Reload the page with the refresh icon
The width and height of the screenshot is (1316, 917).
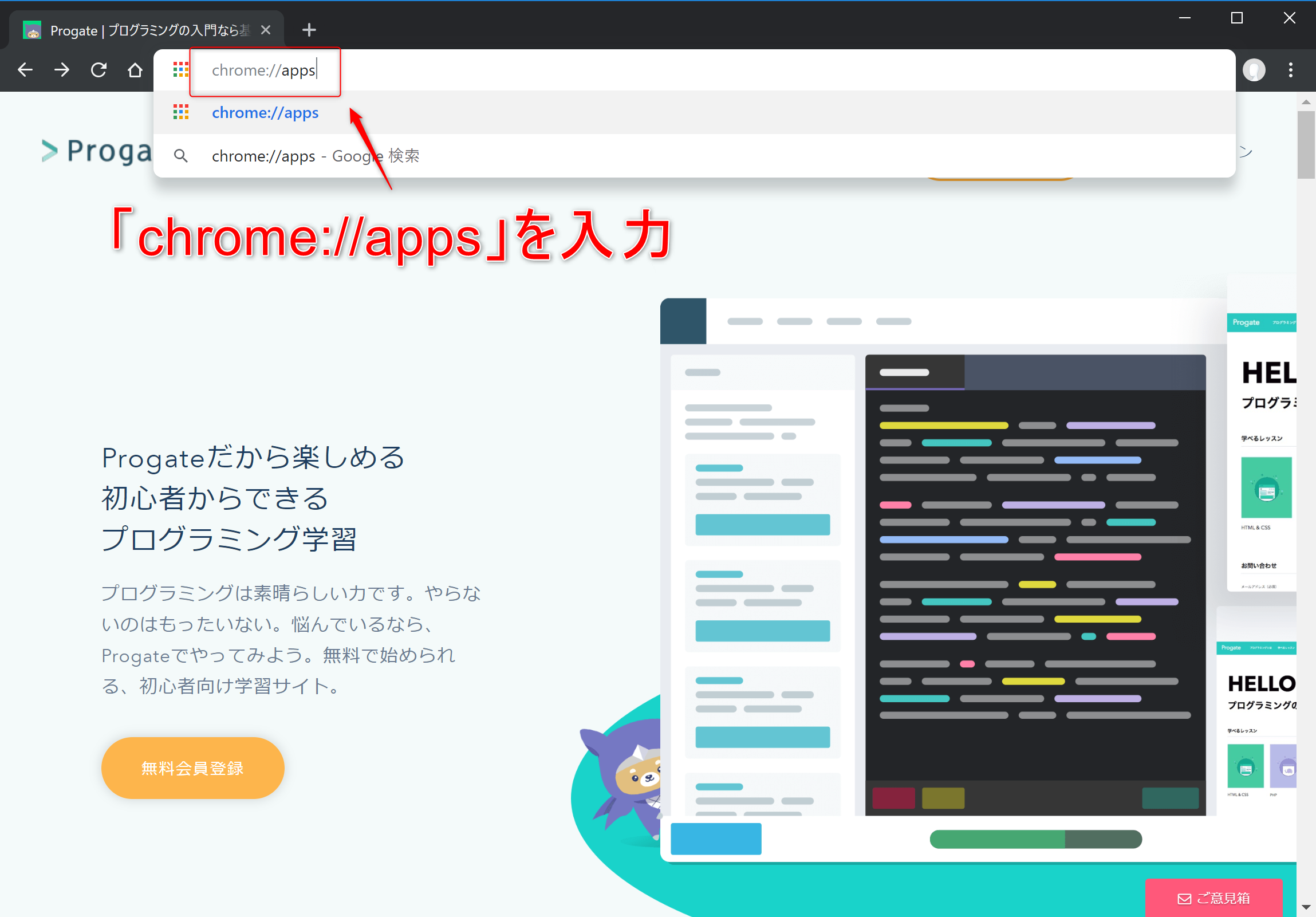pos(98,70)
